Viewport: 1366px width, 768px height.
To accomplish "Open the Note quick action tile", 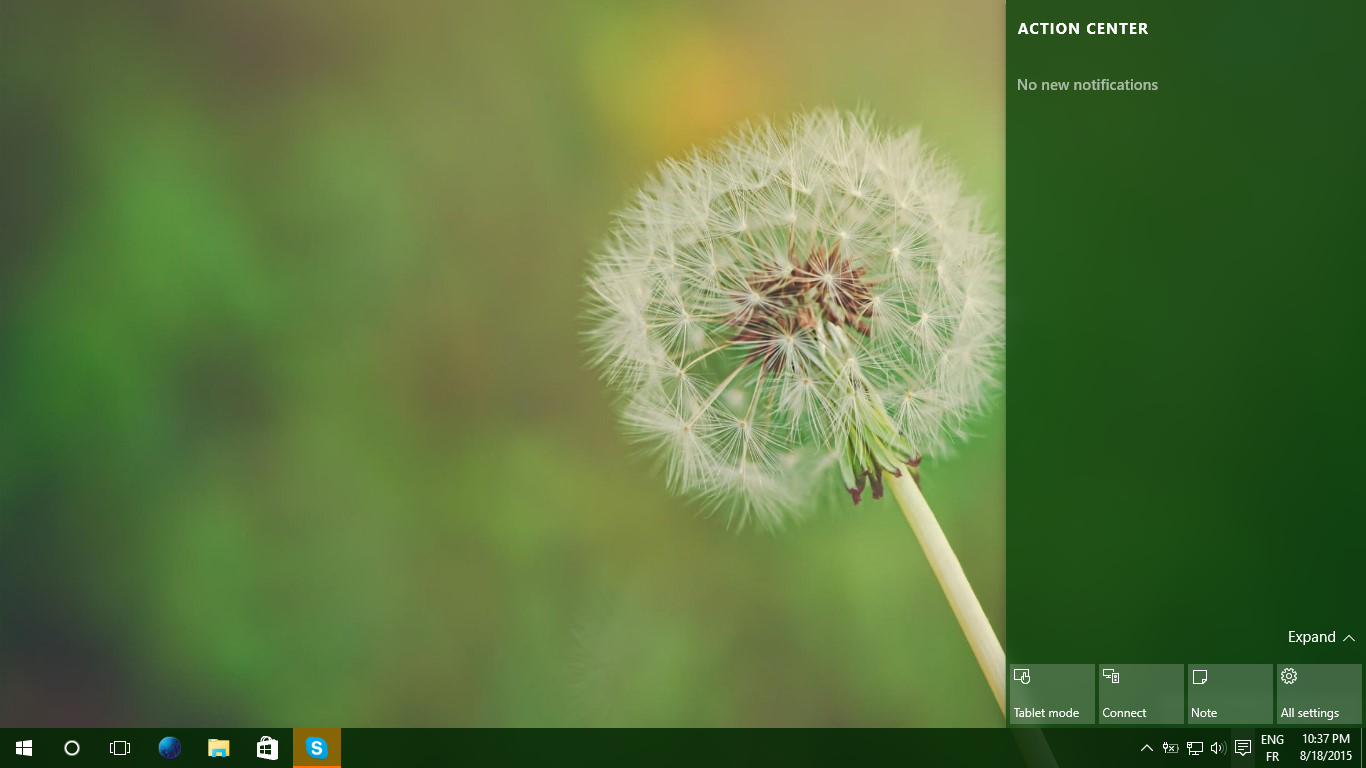I will (x=1230, y=694).
